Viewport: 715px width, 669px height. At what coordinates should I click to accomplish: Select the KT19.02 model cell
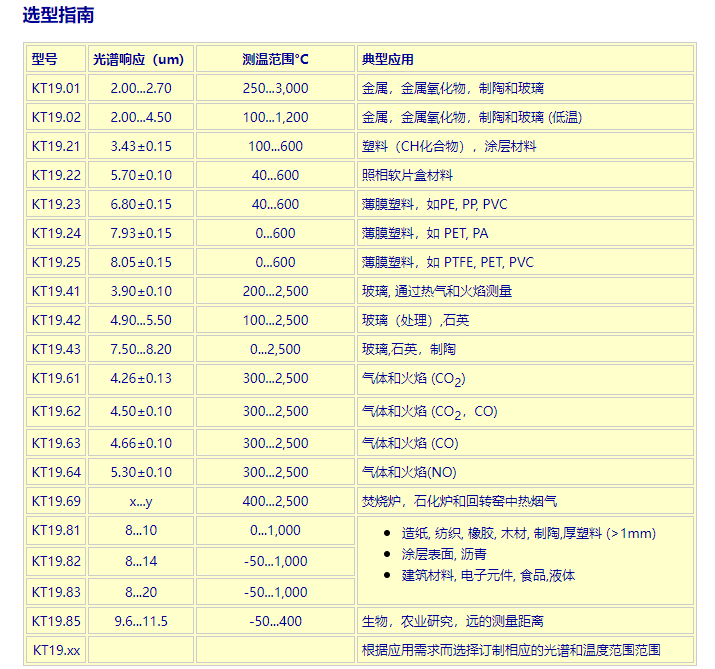click(56, 117)
